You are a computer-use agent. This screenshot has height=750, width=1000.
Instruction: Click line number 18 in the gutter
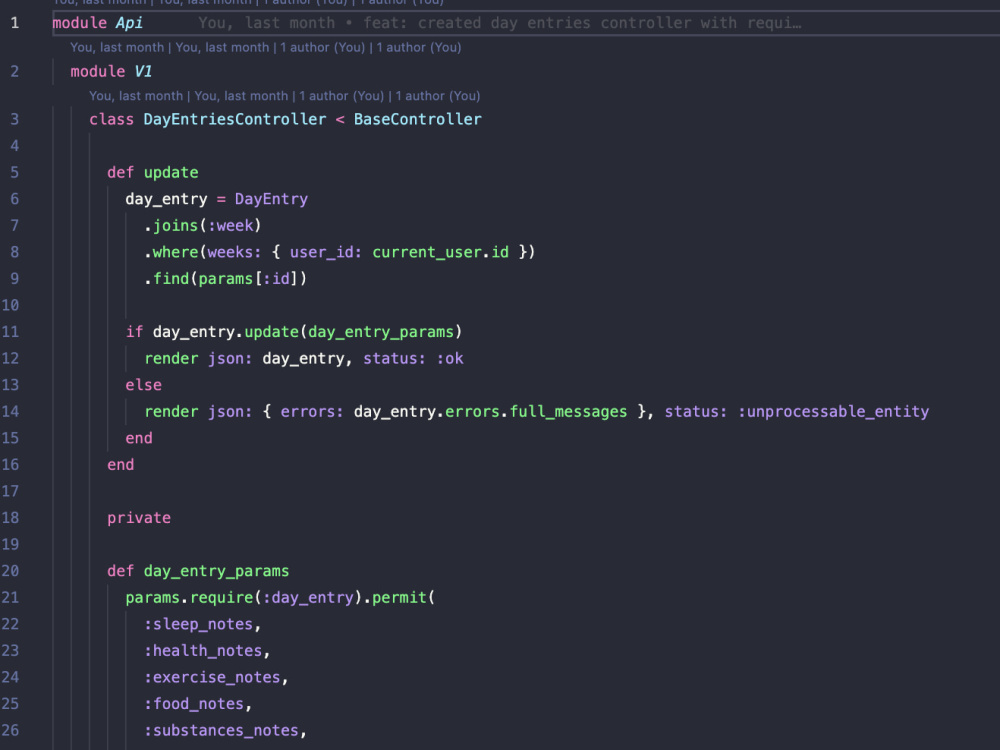pyautogui.click(x=10, y=518)
